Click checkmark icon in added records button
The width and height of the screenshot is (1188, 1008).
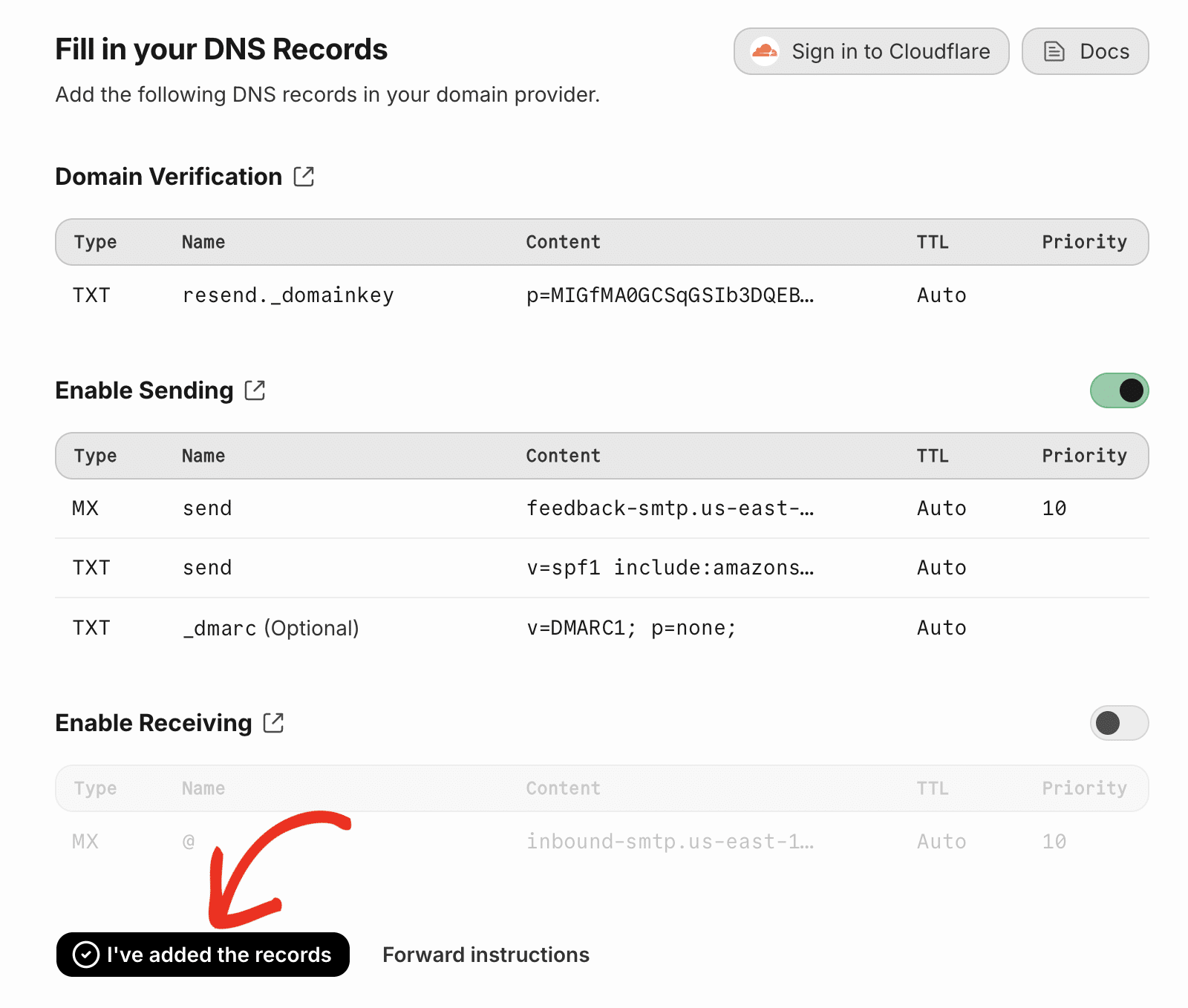(86, 955)
